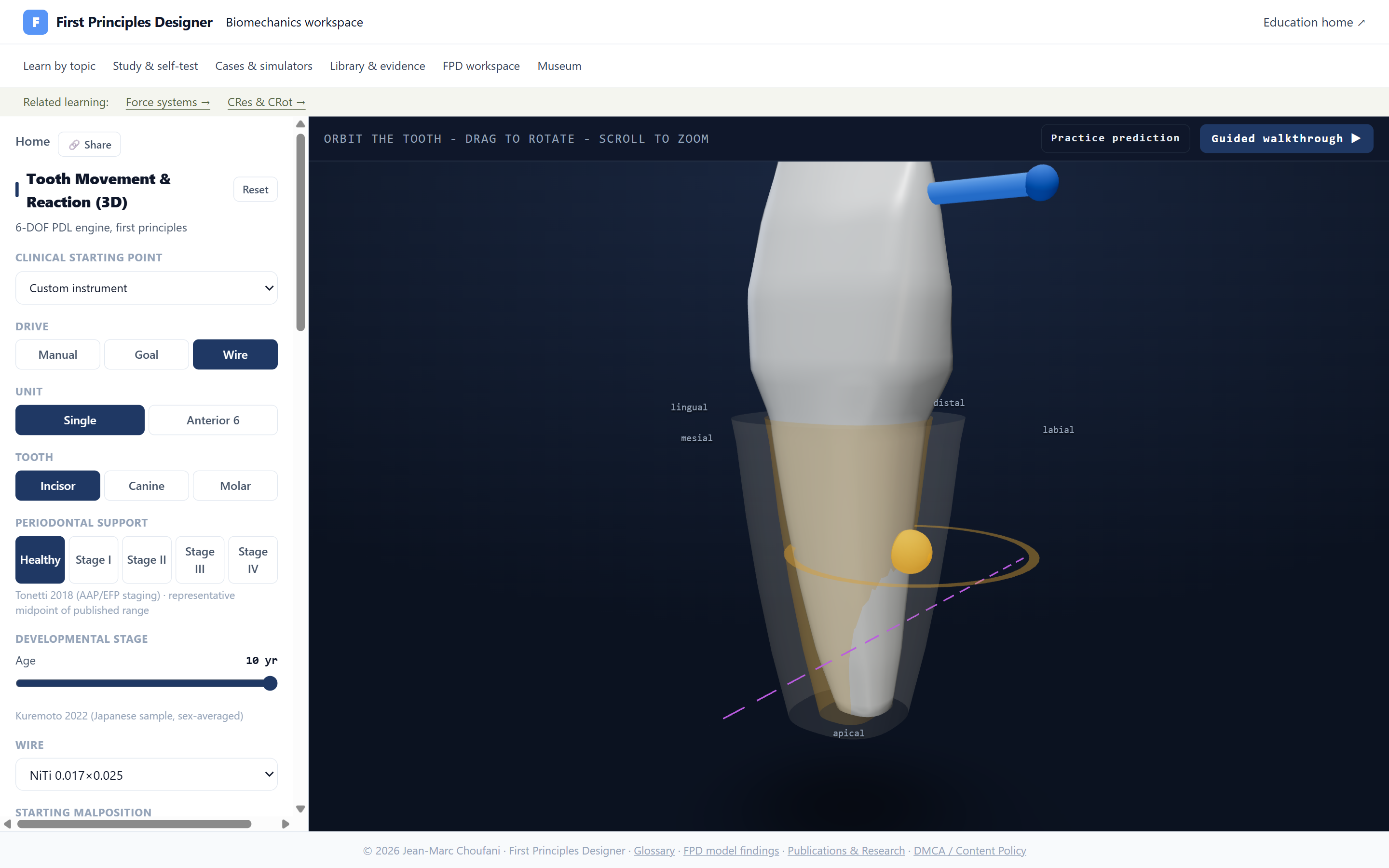Select Stage III periodontal support
The image size is (1389, 868).
[200, 560]
